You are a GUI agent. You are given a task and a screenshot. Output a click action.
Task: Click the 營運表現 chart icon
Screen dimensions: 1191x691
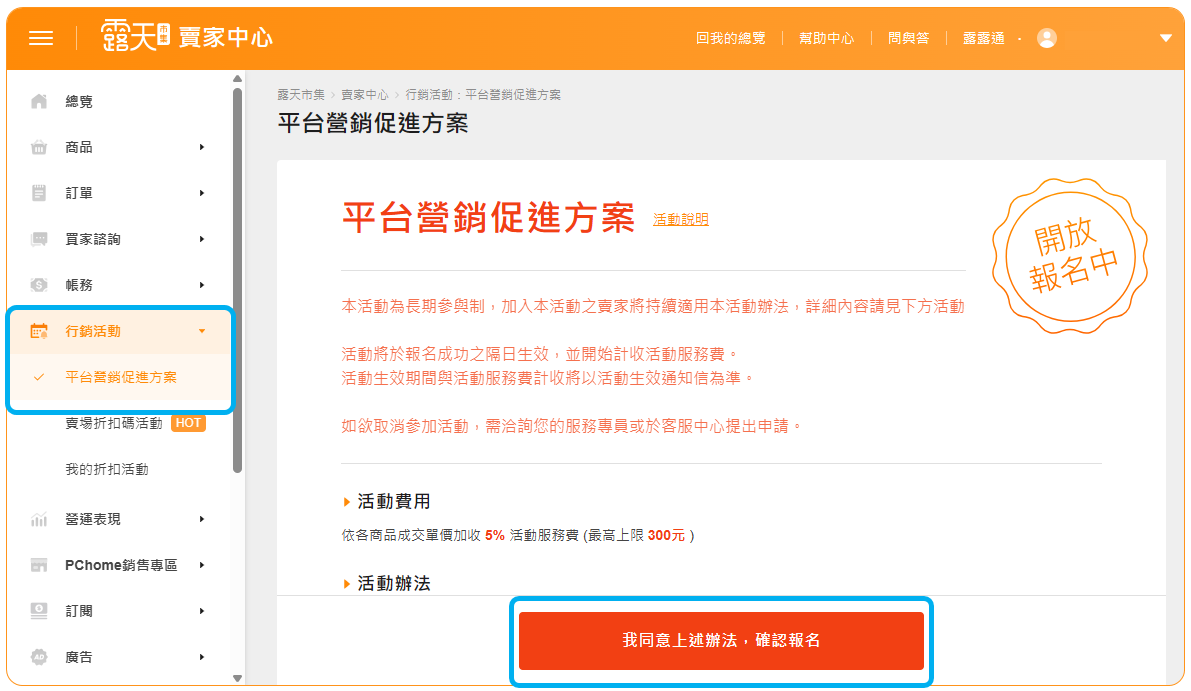[x=39, y=519]
